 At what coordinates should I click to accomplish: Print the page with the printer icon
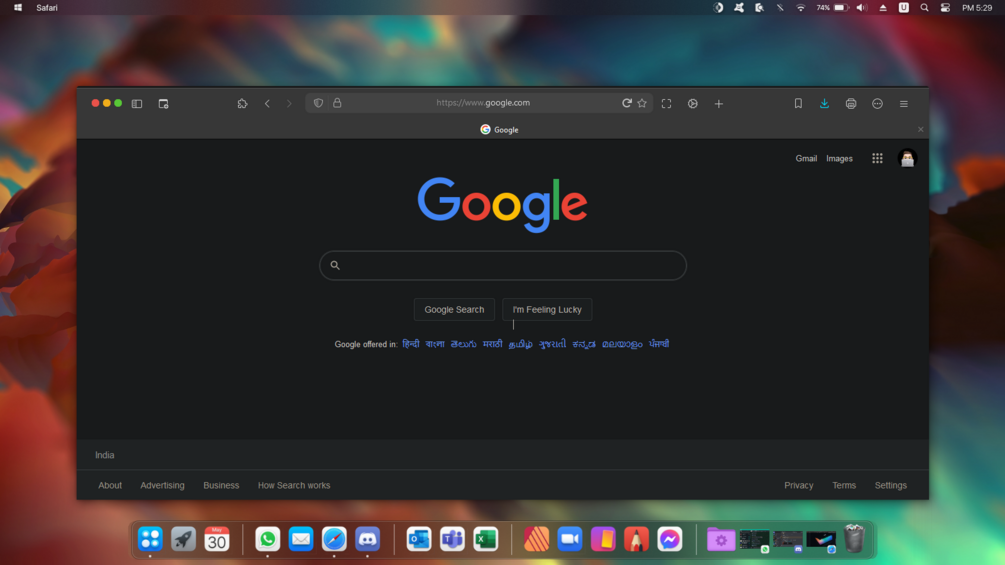point(851,103)
